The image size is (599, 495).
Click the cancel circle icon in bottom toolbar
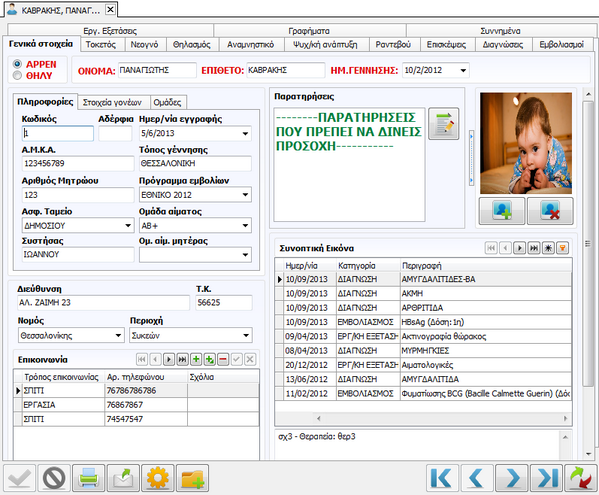point(54,477)
